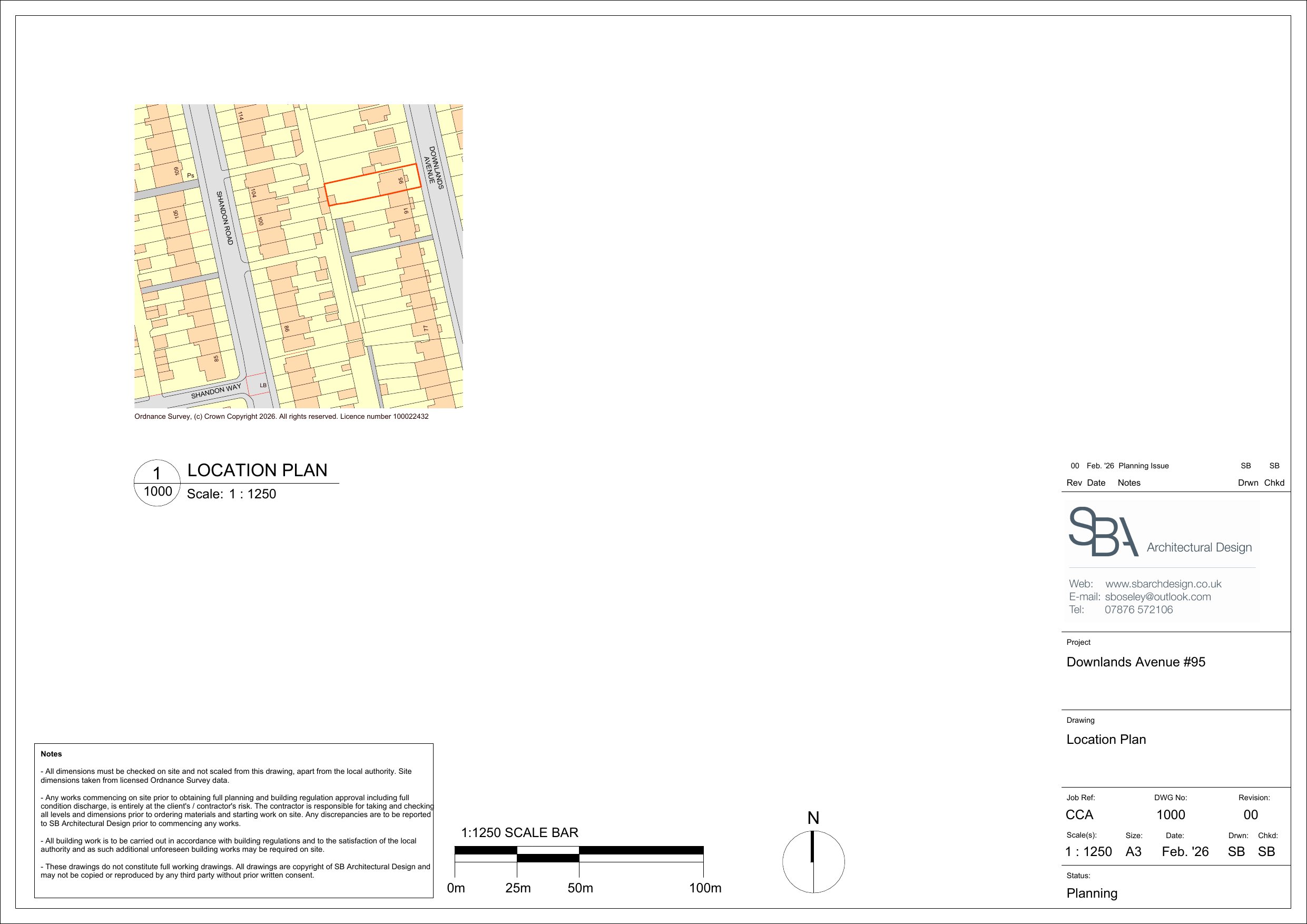The height and width of the screenshot is (924, 1307).
Task: Click the DWG No. 1000 value
Action: point(1171,815)
